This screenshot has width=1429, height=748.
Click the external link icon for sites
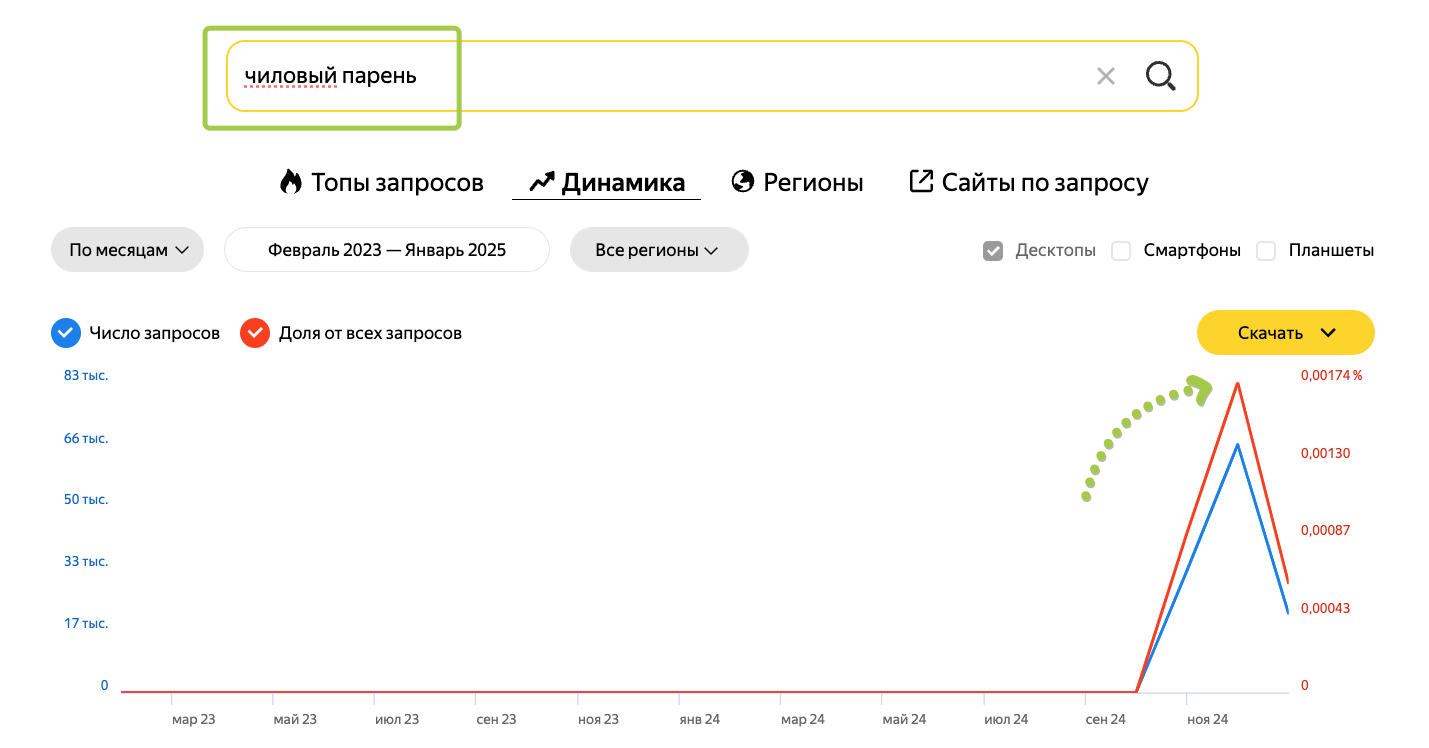click(x=920, y=181)
